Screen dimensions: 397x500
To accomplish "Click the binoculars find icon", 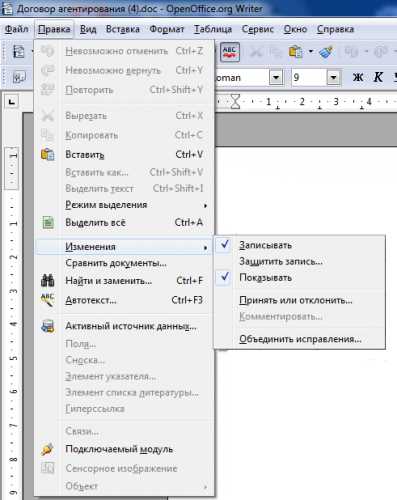I will (x=48, y=281).
